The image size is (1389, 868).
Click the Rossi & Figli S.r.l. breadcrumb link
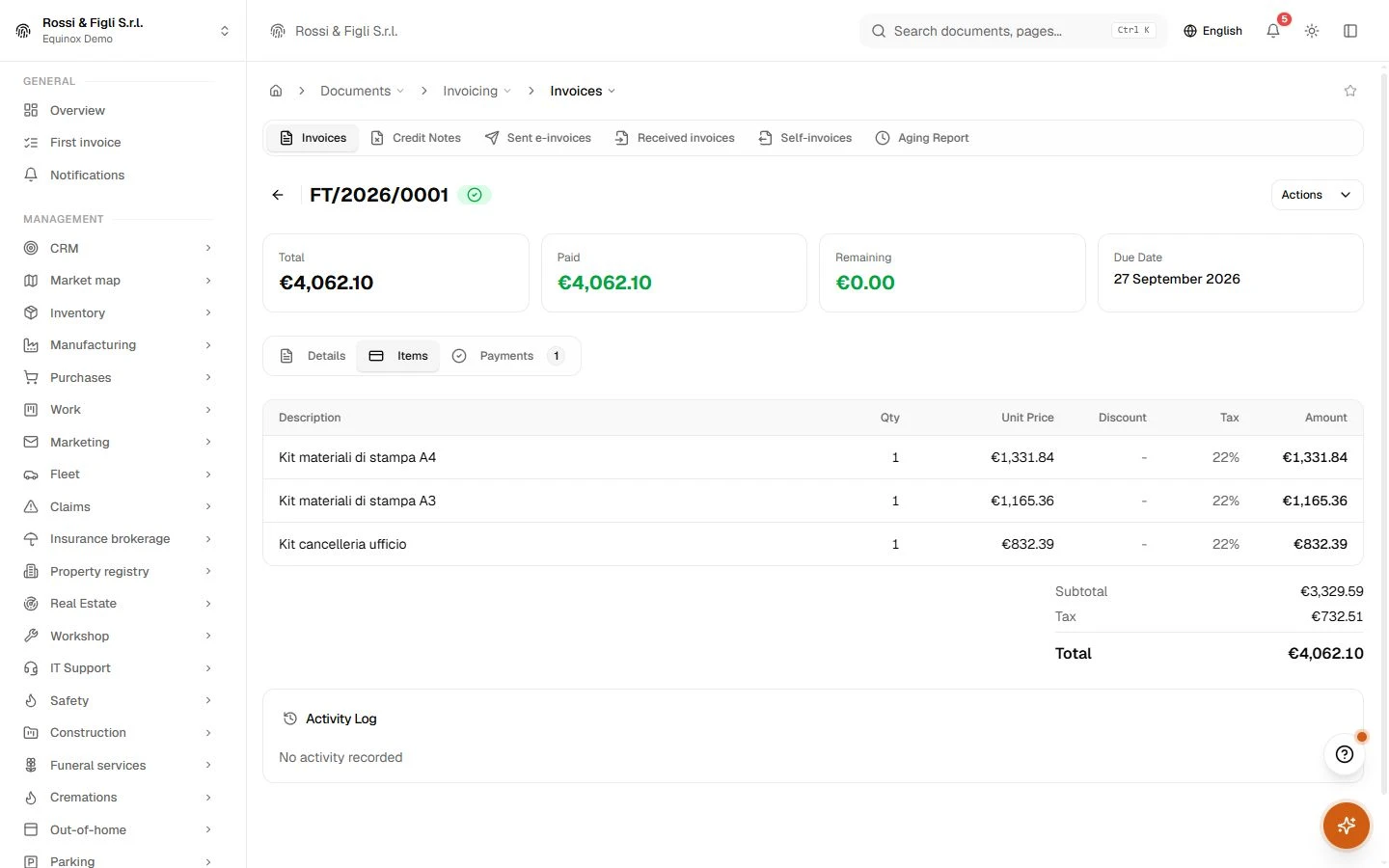point(346,31)
